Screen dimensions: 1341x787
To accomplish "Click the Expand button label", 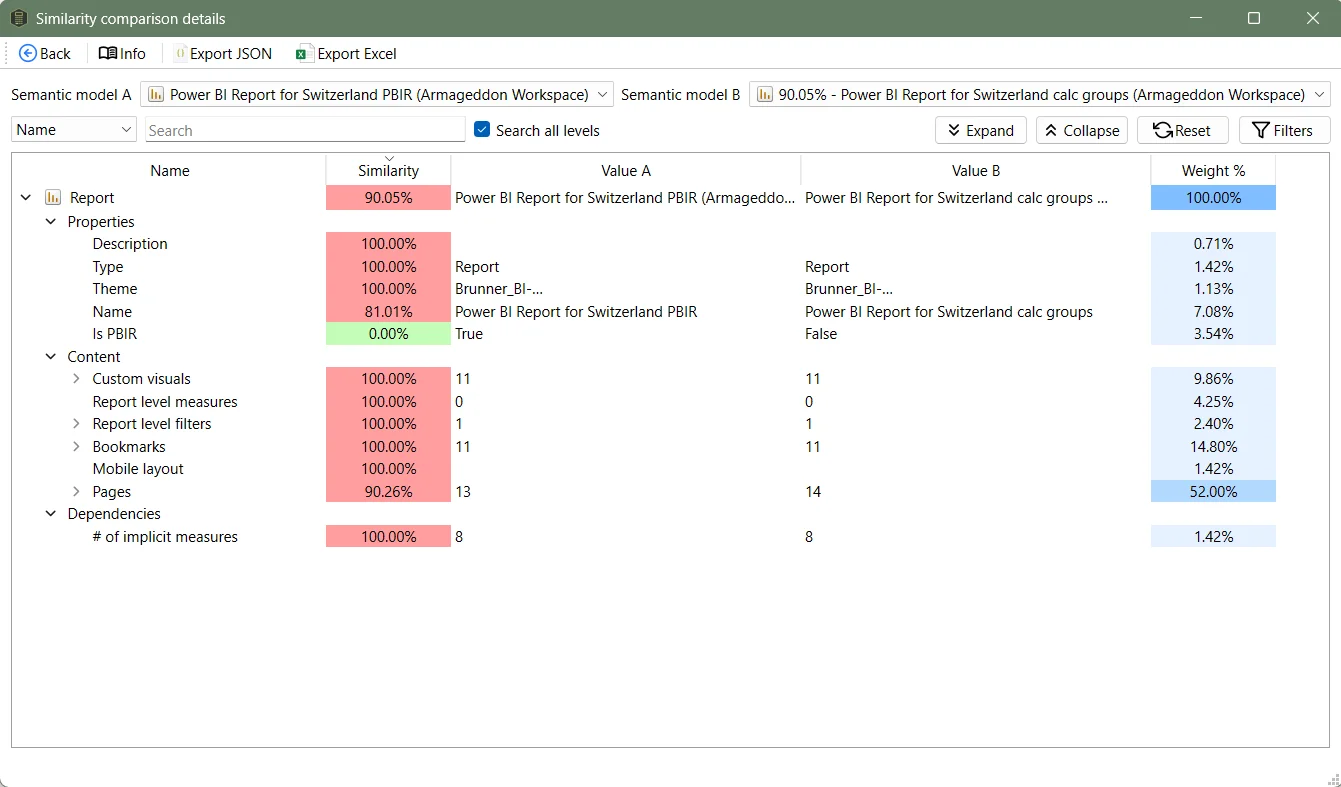I will point(990,131).
